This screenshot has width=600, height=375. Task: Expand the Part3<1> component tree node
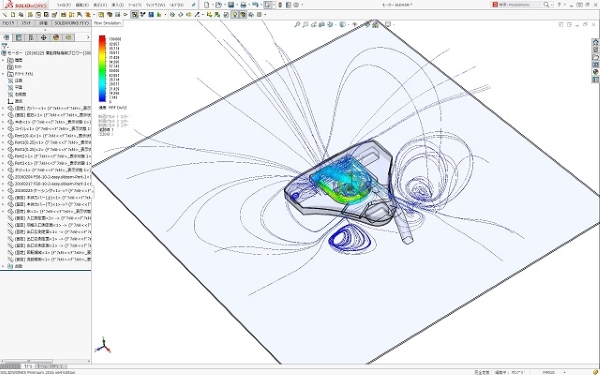[x=3, y=156]
